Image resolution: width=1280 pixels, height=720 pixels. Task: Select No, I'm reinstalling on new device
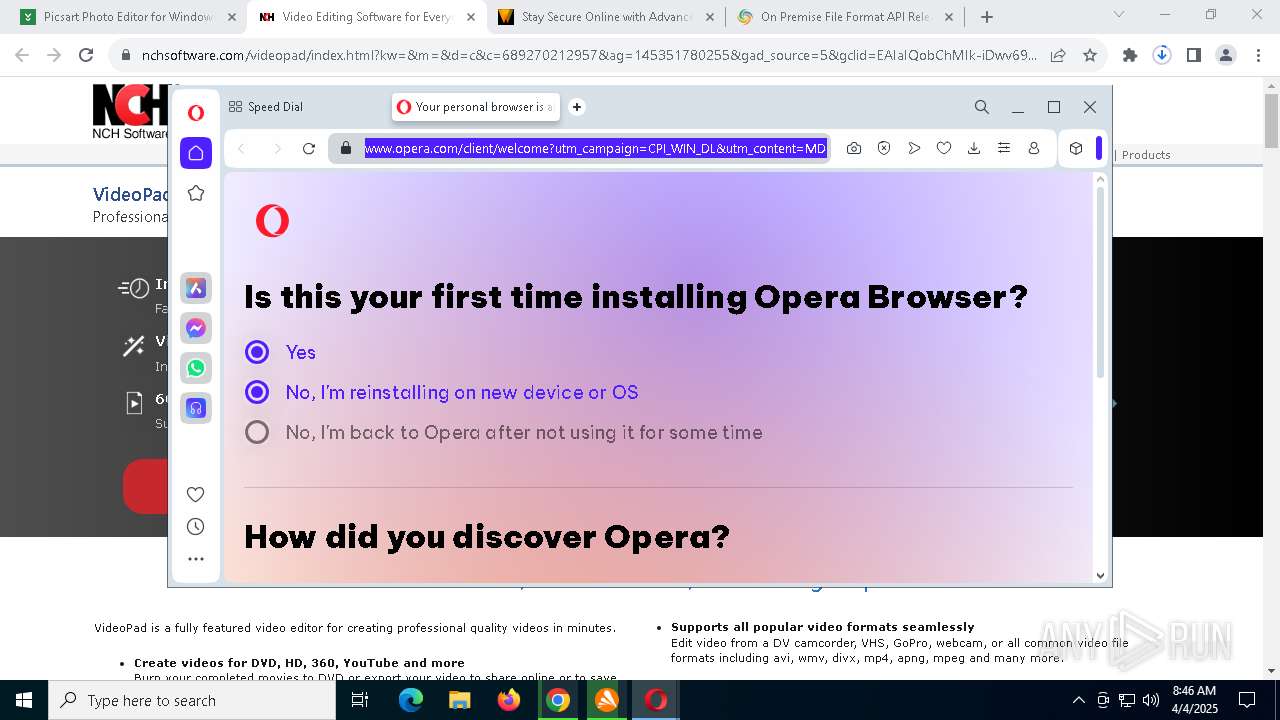click(x=257, y=392)
